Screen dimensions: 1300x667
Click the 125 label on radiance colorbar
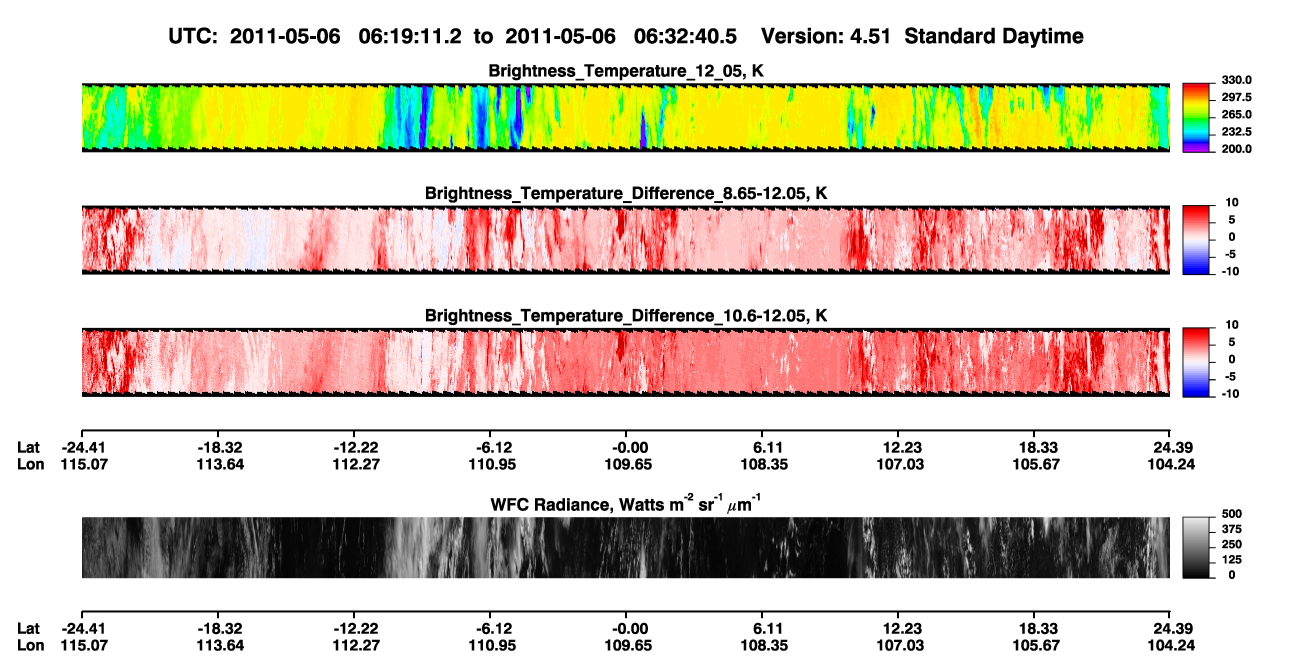(1231, 559)
